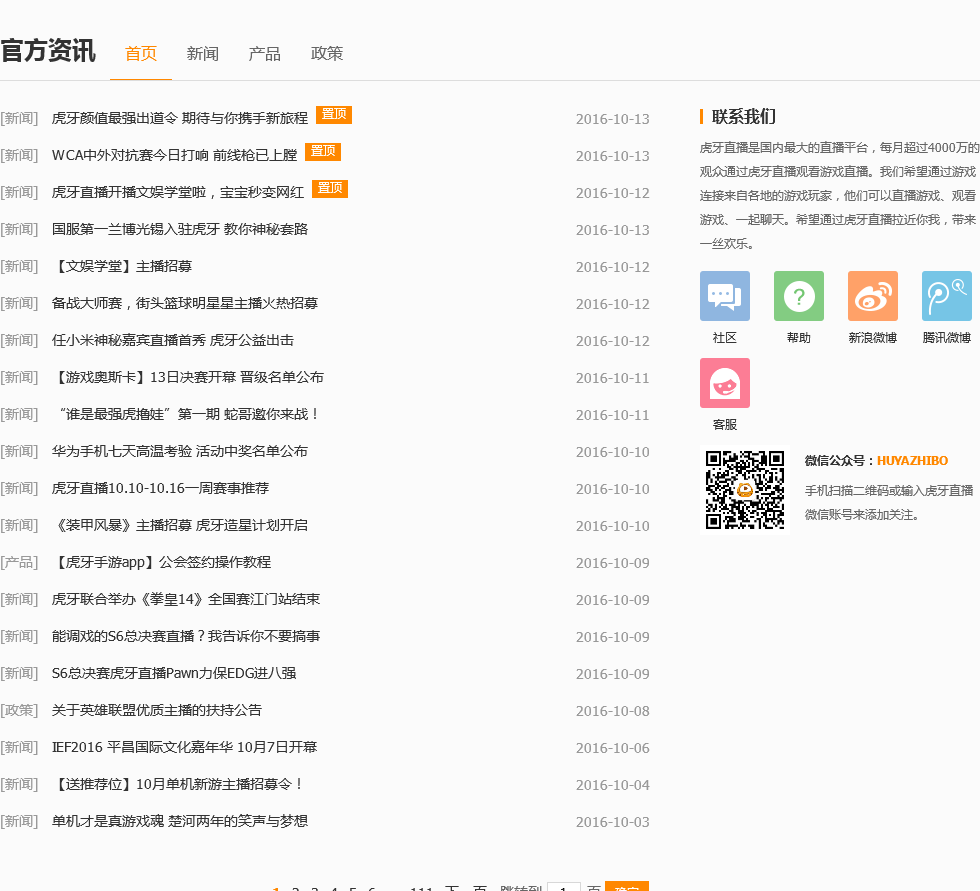Open 华为手机七天高温考验 winners article
Viewport: 980px width, 891px height.
tap(180, 452)
